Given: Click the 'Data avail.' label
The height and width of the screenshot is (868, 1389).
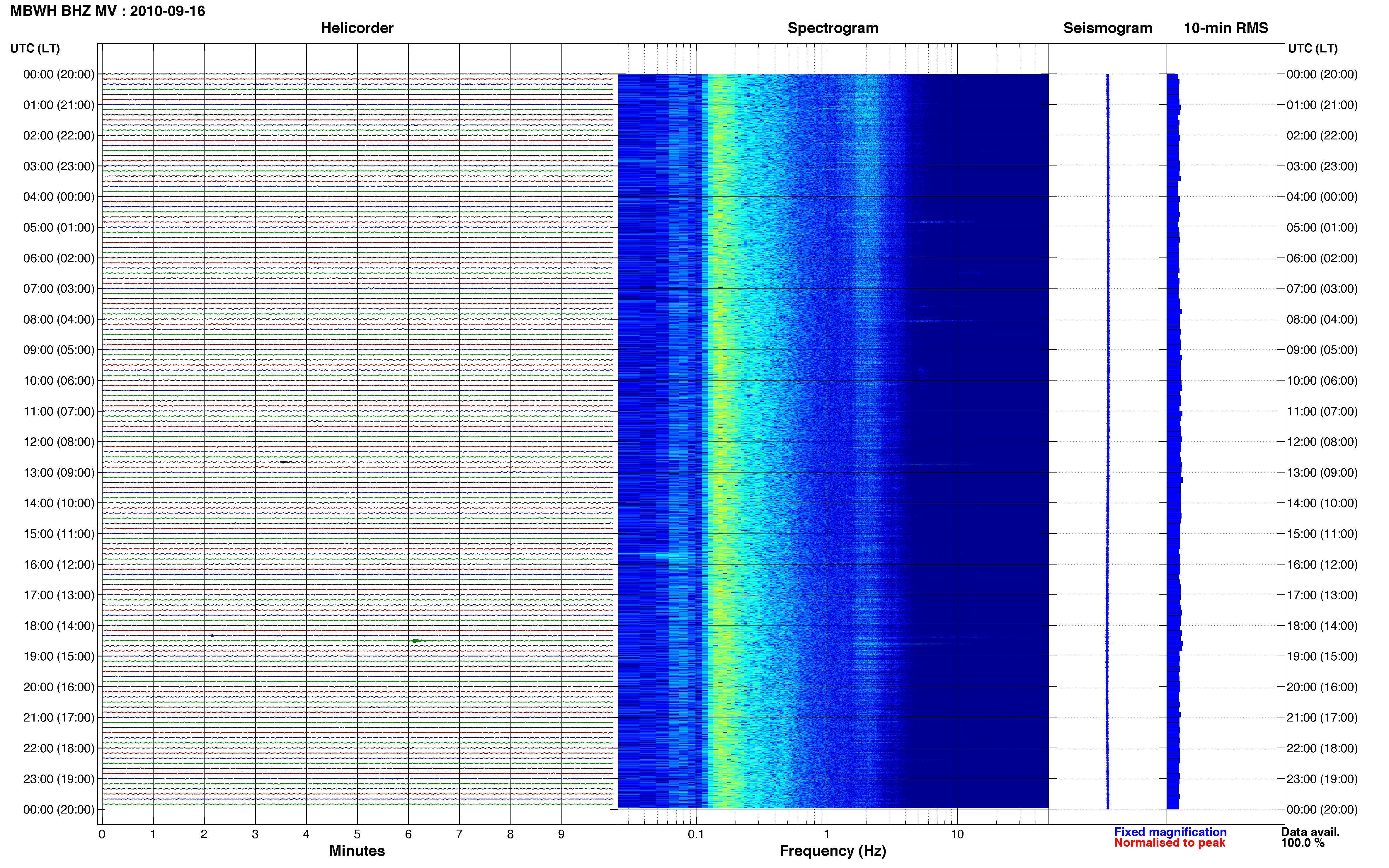Looking at the screenshot, I should coord(1310,832).
